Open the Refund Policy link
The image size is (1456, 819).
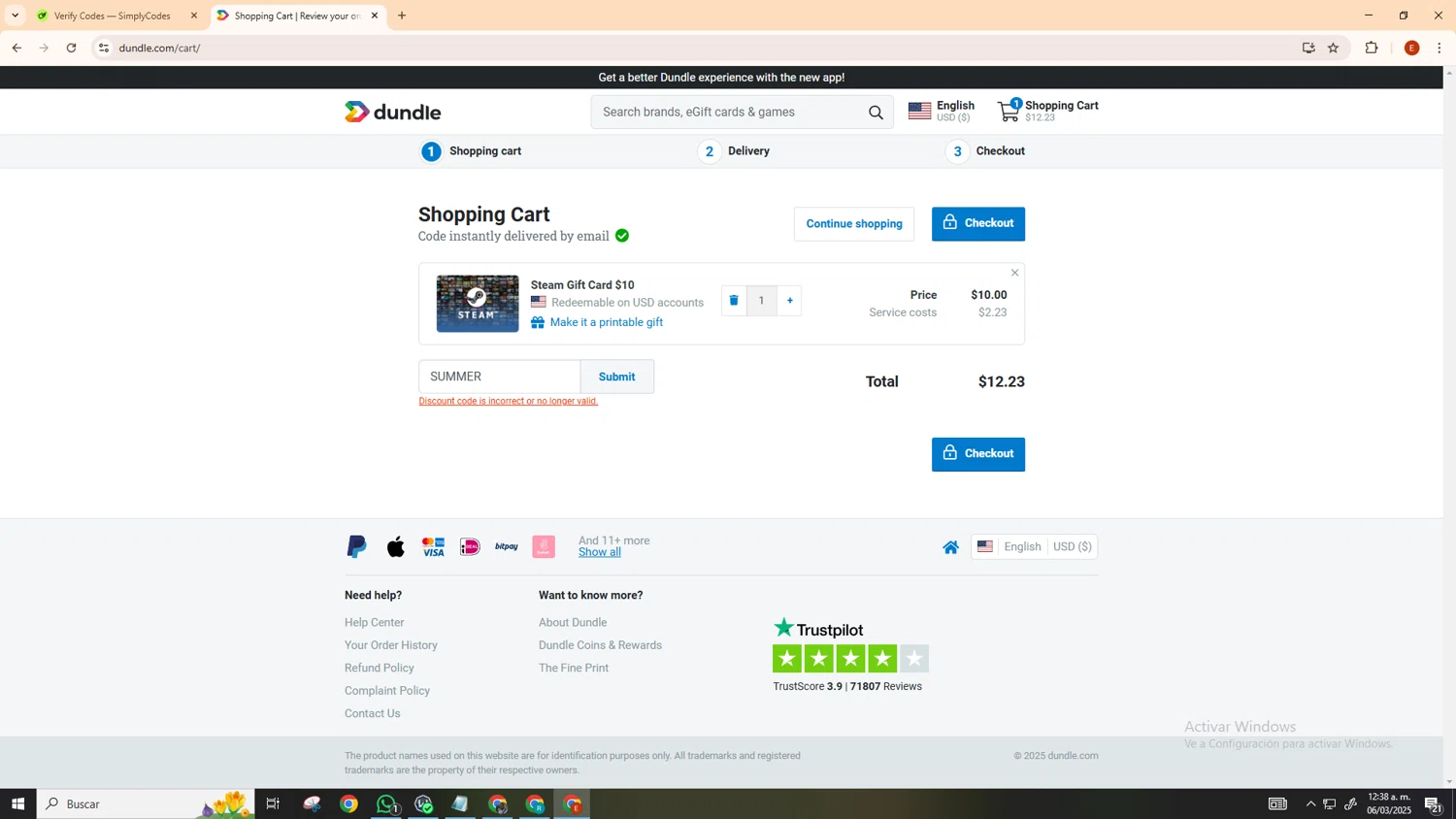coord(380,669)
